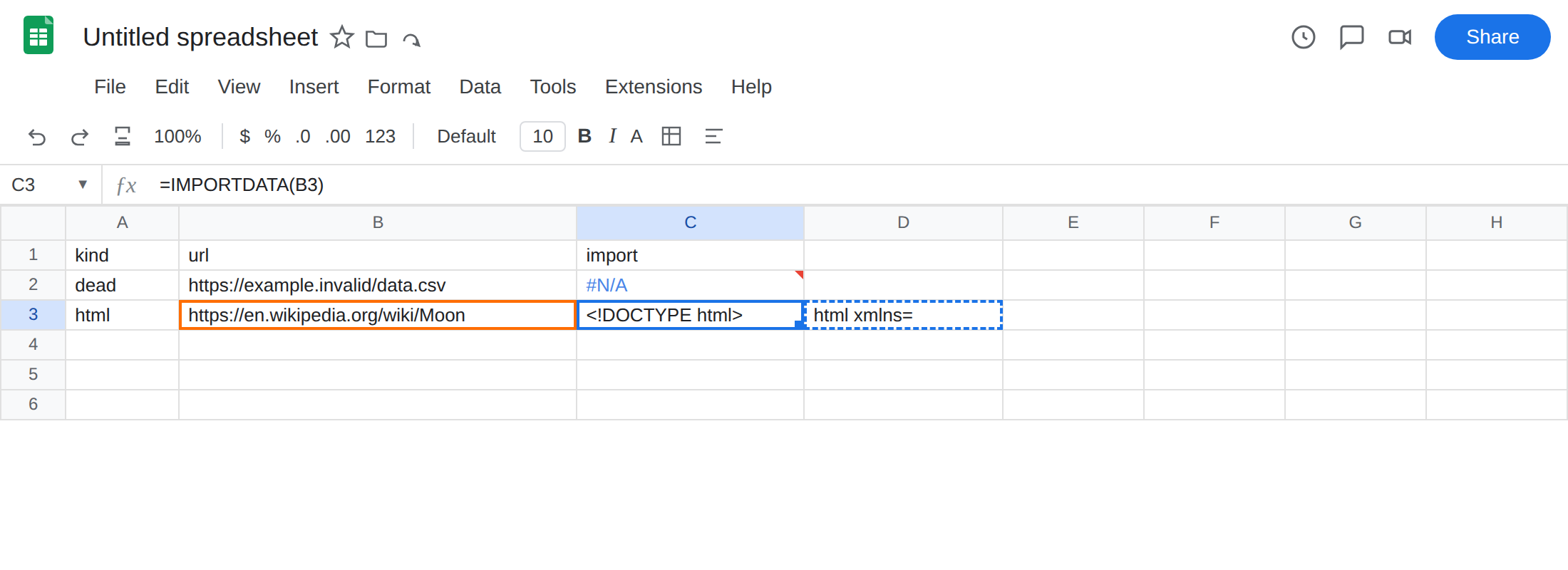Screen dimensions: 1568x570
Task: Open the Data menu
Action: (480, 87)
